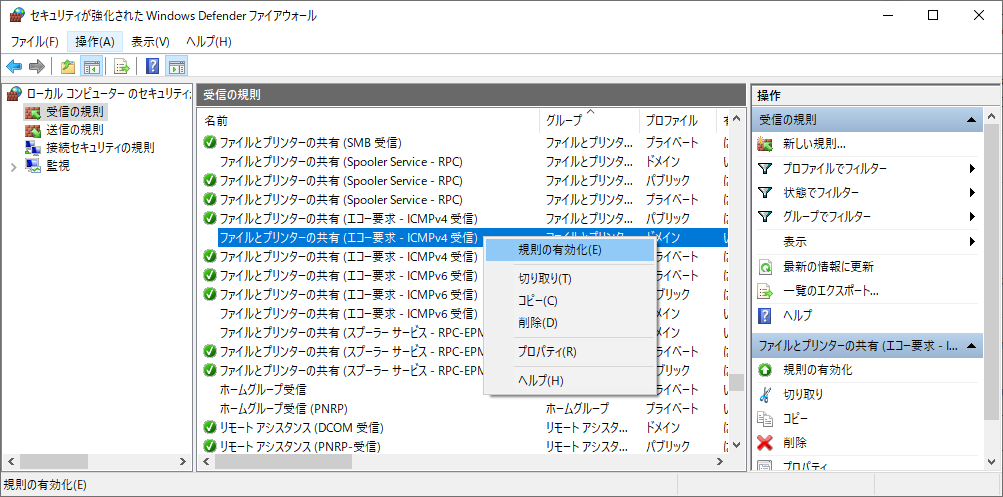This screenshot has height=497, width=1003.
Task: Collapse the ファイルとプリンターの共有 actions section arrow
Action: pyautogui.click(x=971, y=345)
